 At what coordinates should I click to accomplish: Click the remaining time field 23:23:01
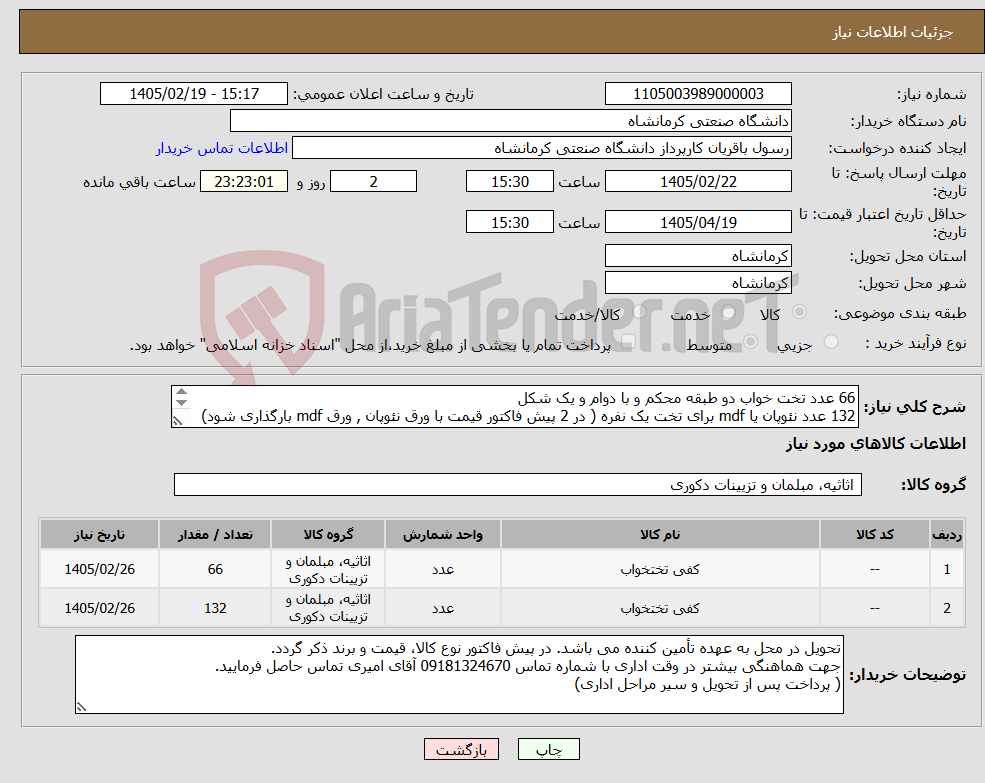click(x=244, y=182)
